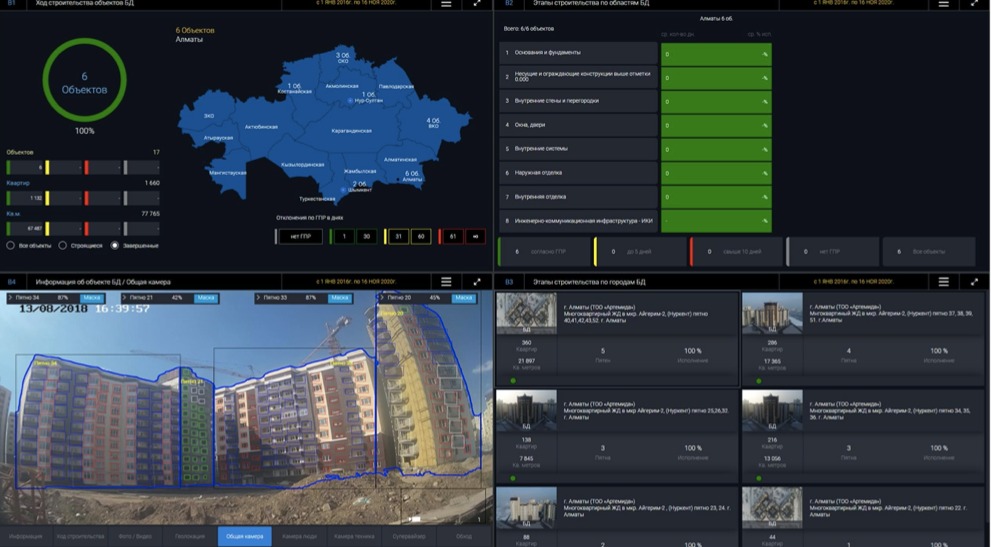Open the hamburger menu in panel B3
Screen dimensions: 991x547
943,282
